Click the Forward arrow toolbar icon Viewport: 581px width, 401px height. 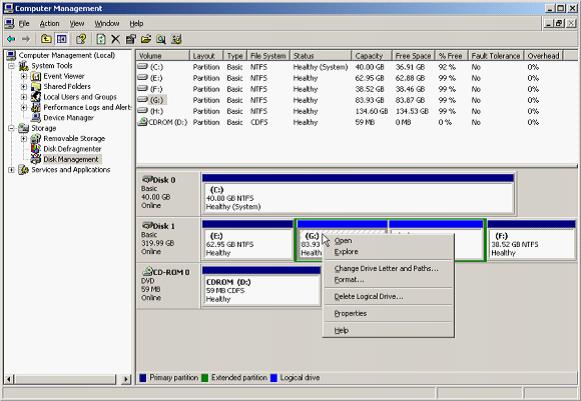tap(26, 39)
